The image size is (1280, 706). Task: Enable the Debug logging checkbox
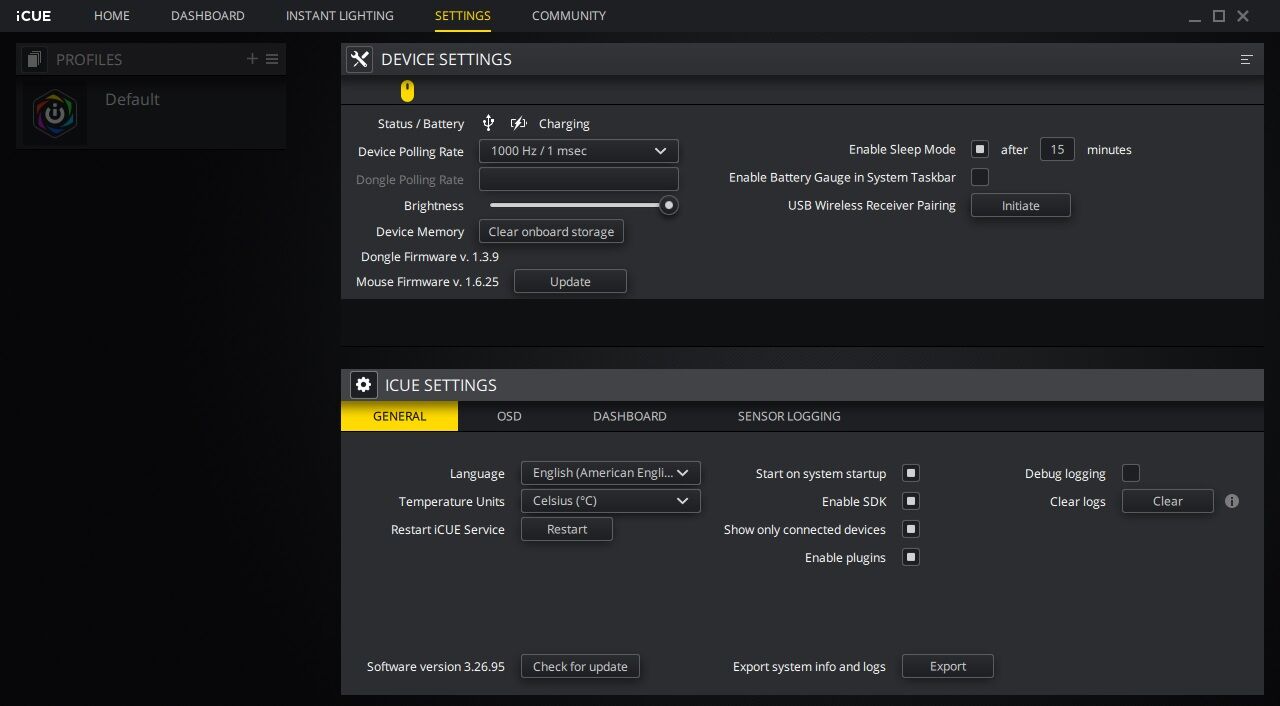point(1131,473)
